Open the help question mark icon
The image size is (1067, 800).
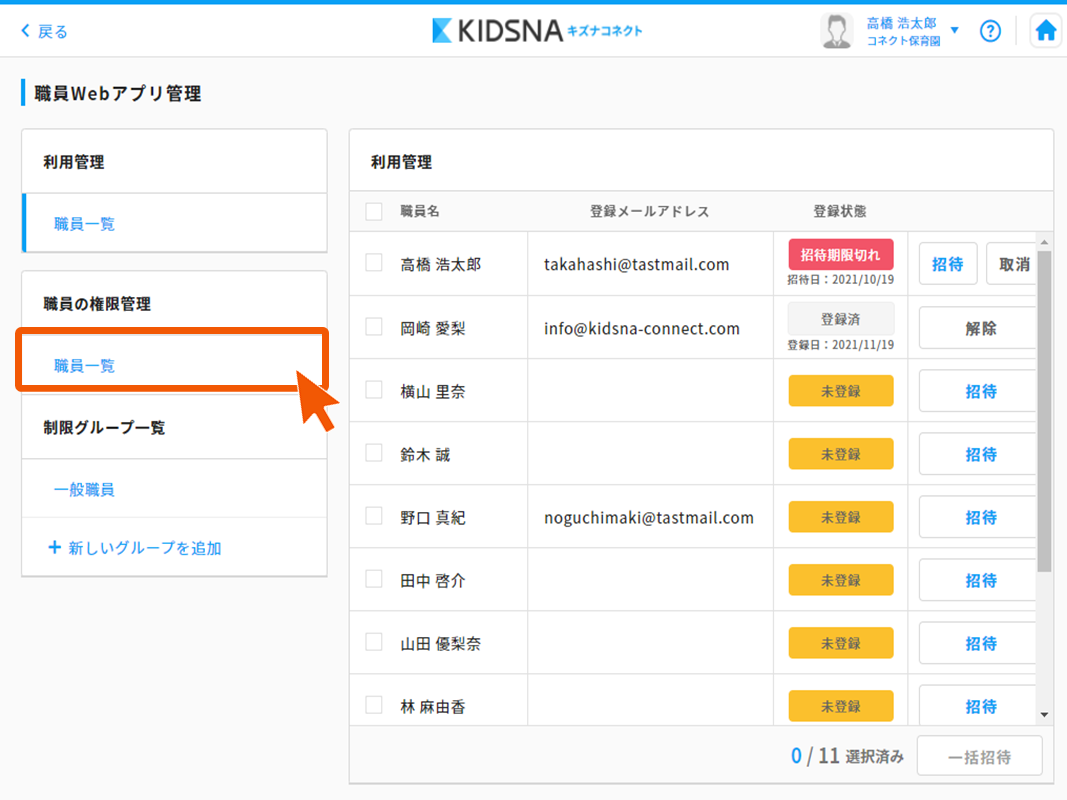click(x=990, y=31)
